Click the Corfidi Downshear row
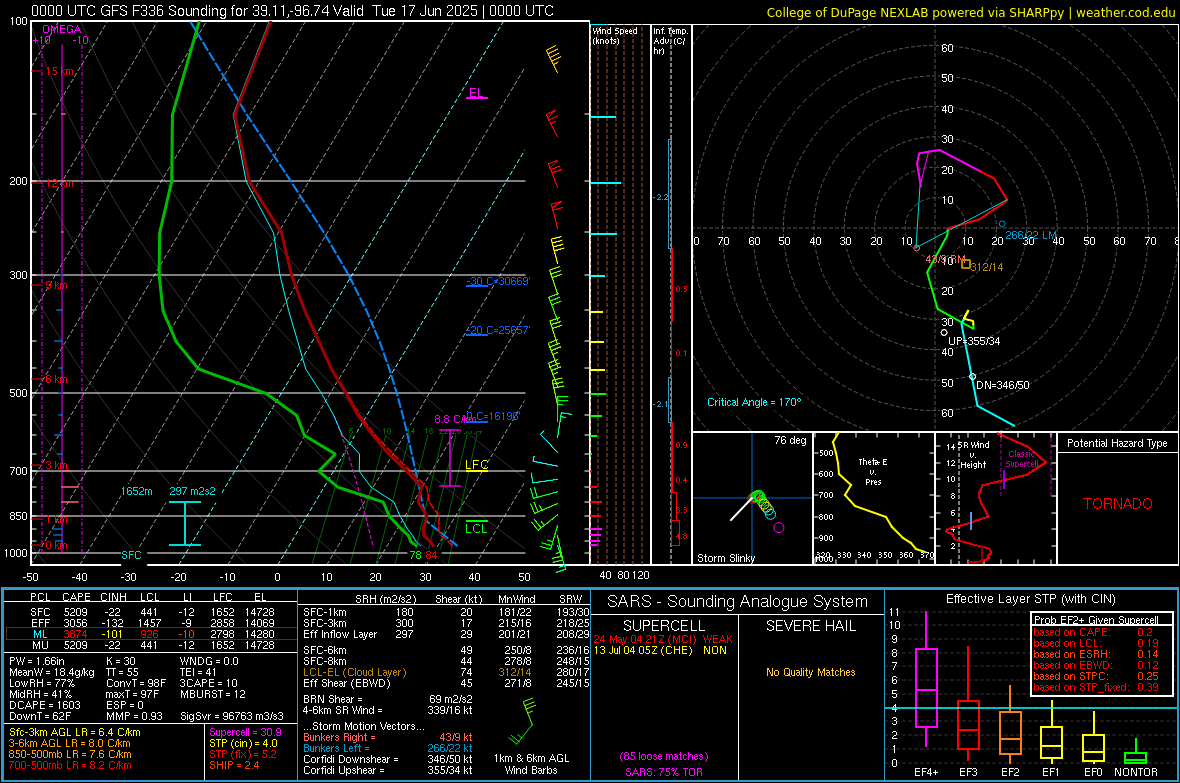1180x783 pixels. pos(388,759)
